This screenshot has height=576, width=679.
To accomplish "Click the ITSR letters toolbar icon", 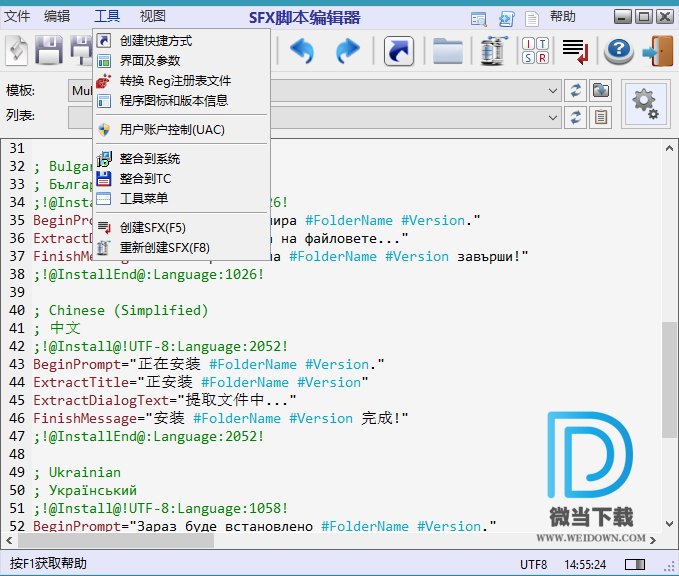I will (x=535, y=50).
